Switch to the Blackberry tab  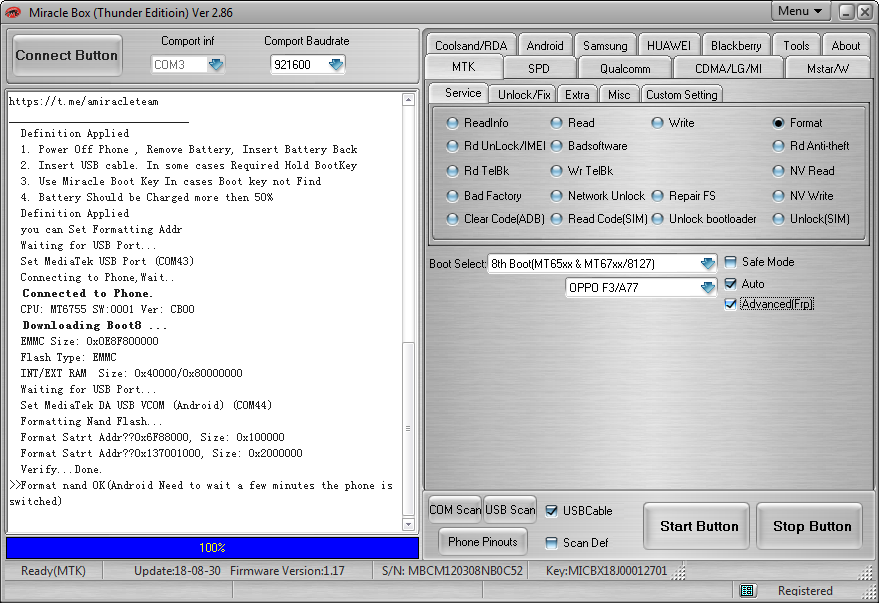(736, 45)
